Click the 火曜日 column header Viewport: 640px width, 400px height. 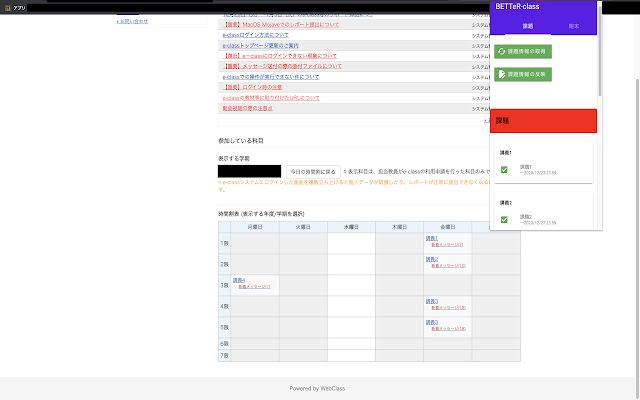click(303, 227)
